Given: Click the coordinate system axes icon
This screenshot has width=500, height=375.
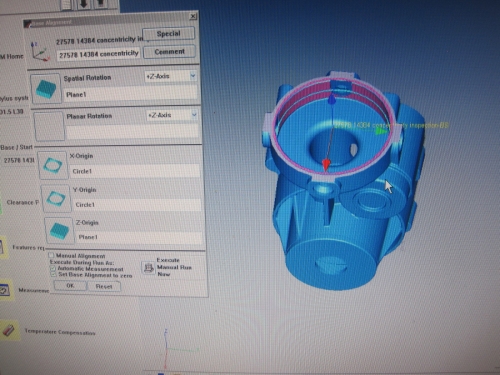Looking at the screenshot, I should pyautogui.click(x=40, y=52).
